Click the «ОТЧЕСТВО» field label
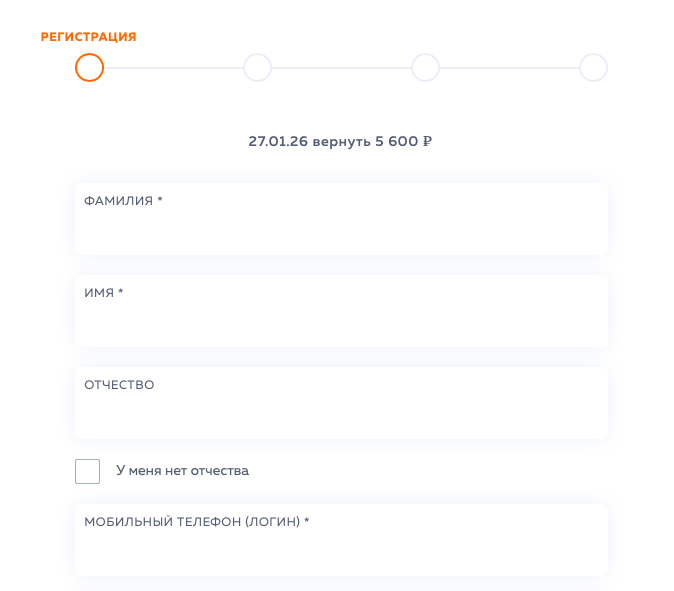The image size is (674, 591). click(119, 385)
